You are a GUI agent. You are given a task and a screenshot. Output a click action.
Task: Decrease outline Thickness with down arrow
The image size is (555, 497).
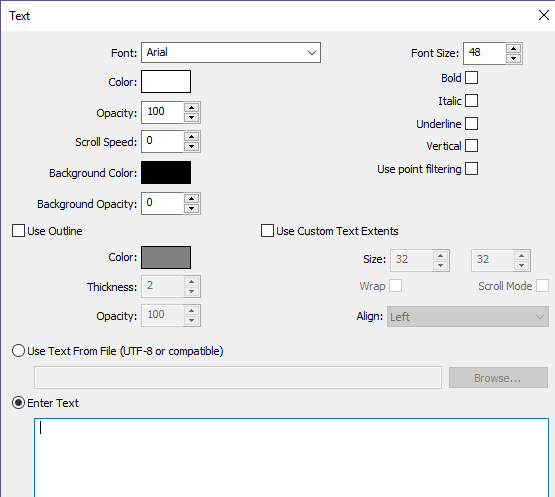(x=191, y=291)
